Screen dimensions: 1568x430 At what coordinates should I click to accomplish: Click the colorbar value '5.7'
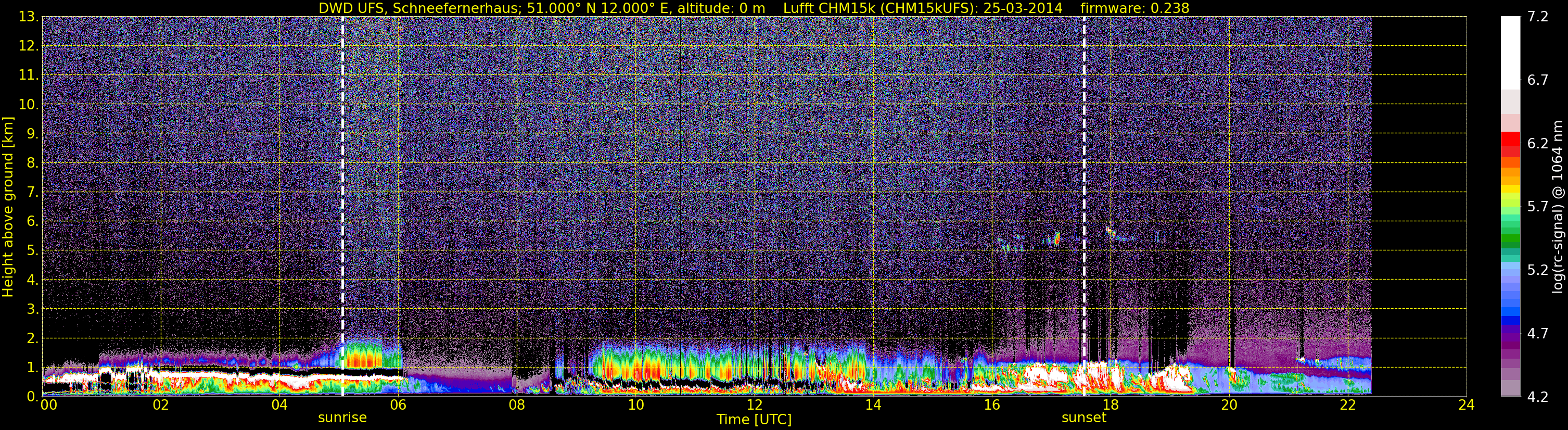point(1538,207)
